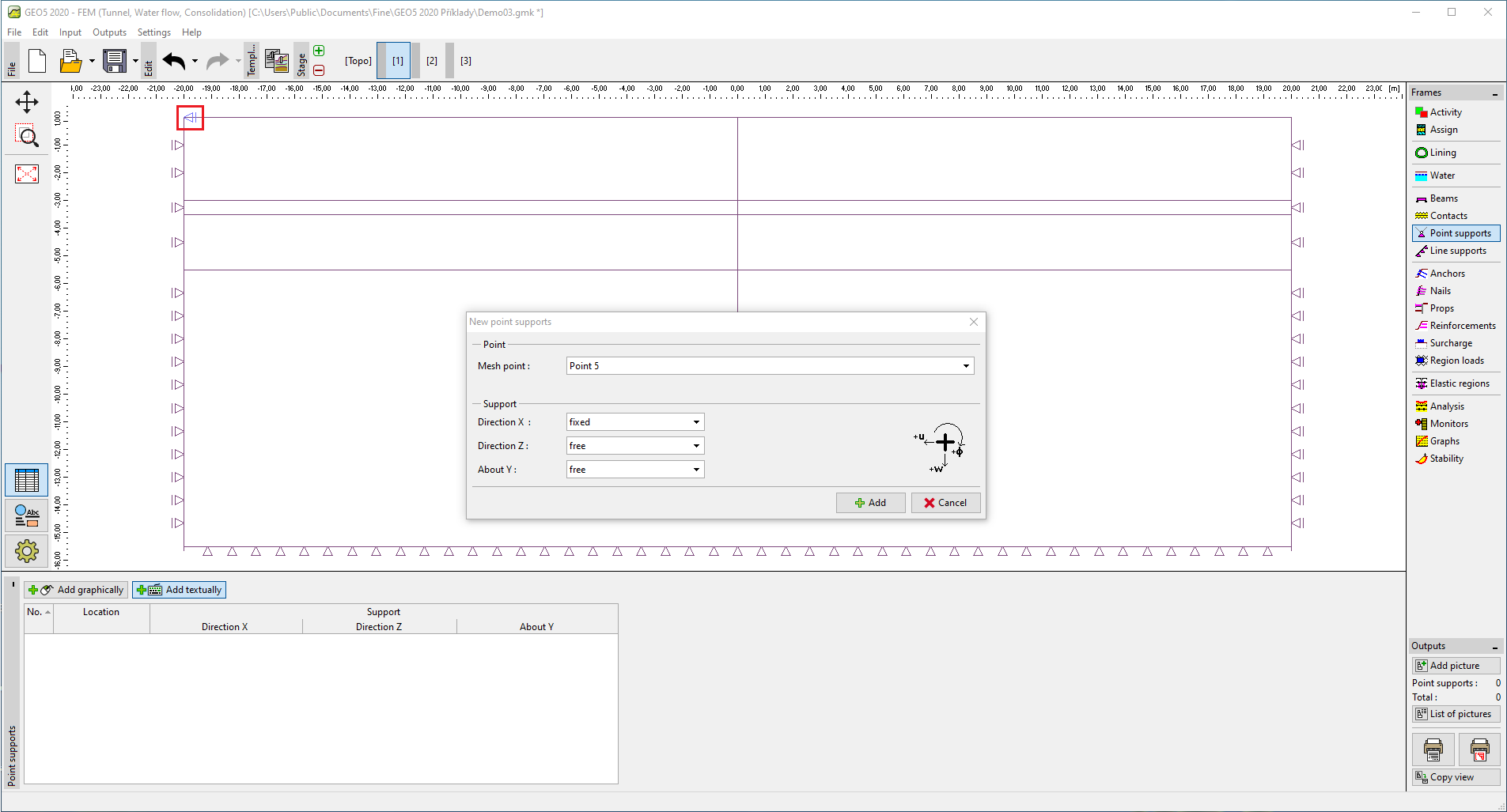Click the Redo arrow icon

coord(218,61)
